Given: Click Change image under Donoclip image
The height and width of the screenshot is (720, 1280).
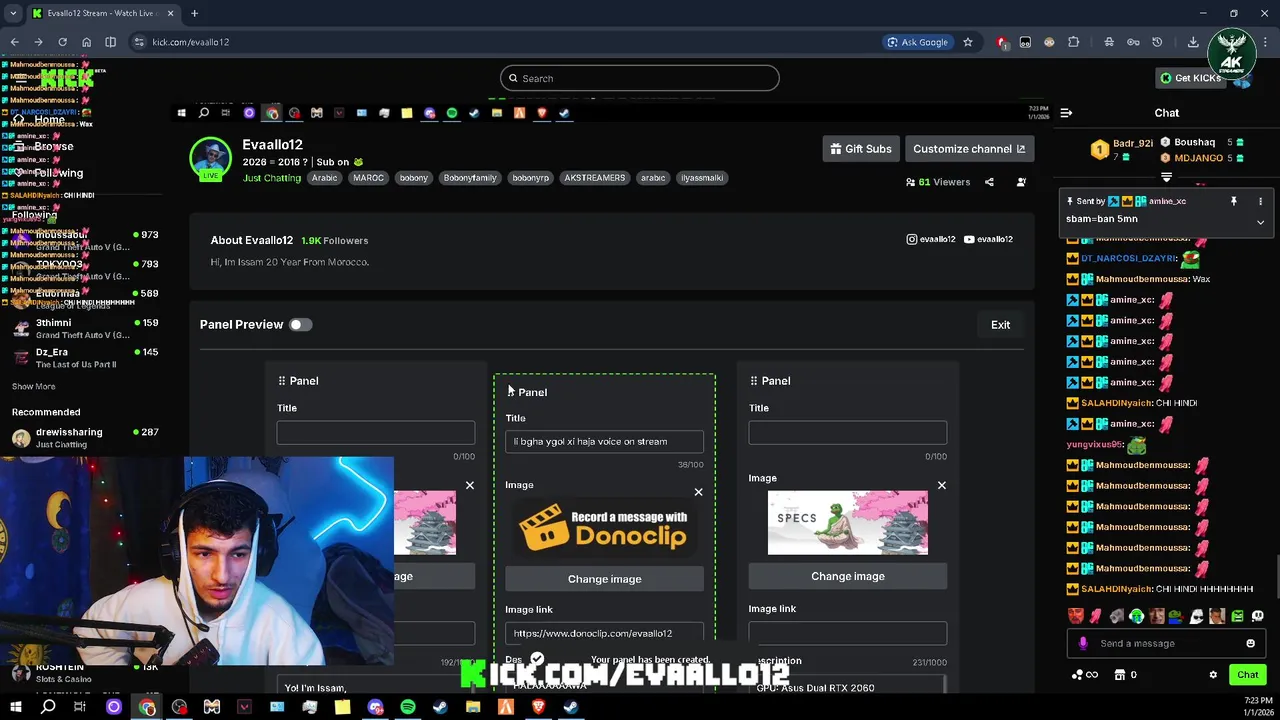Looking at the screenshot, I should 604,579.
